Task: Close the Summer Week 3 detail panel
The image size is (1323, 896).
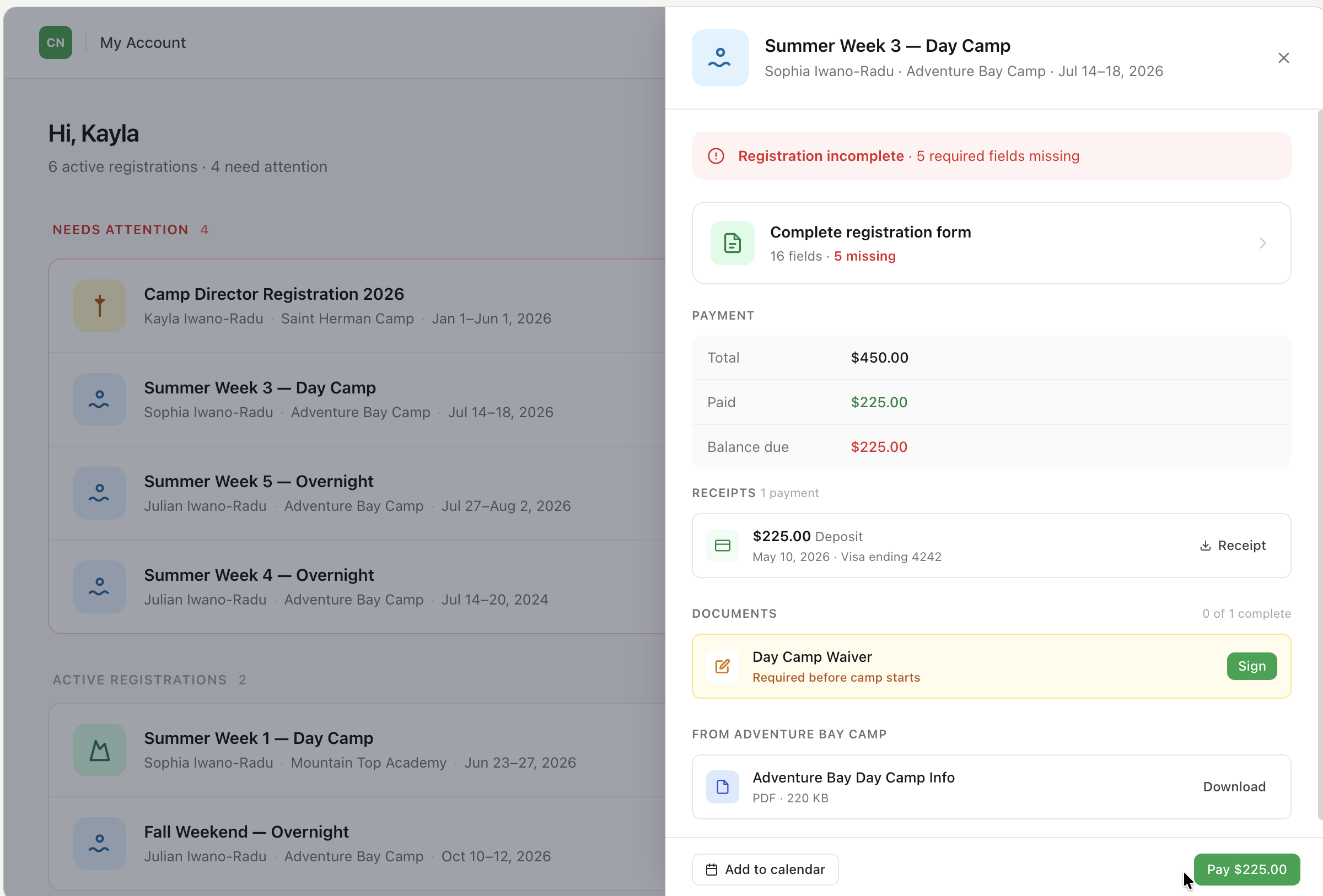Action: coord(1283,58)
